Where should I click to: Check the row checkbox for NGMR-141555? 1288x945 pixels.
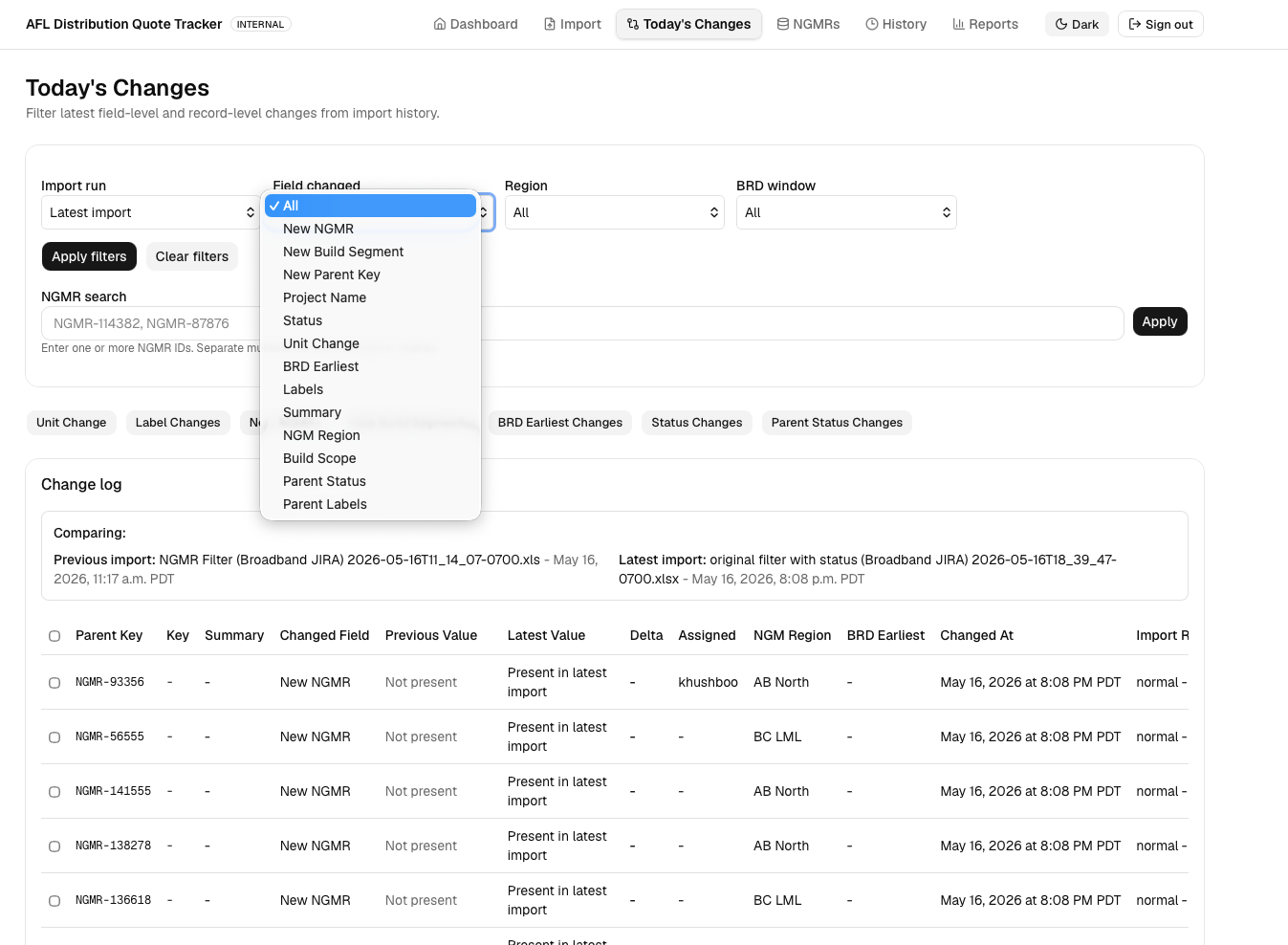[x=55, y=792]
